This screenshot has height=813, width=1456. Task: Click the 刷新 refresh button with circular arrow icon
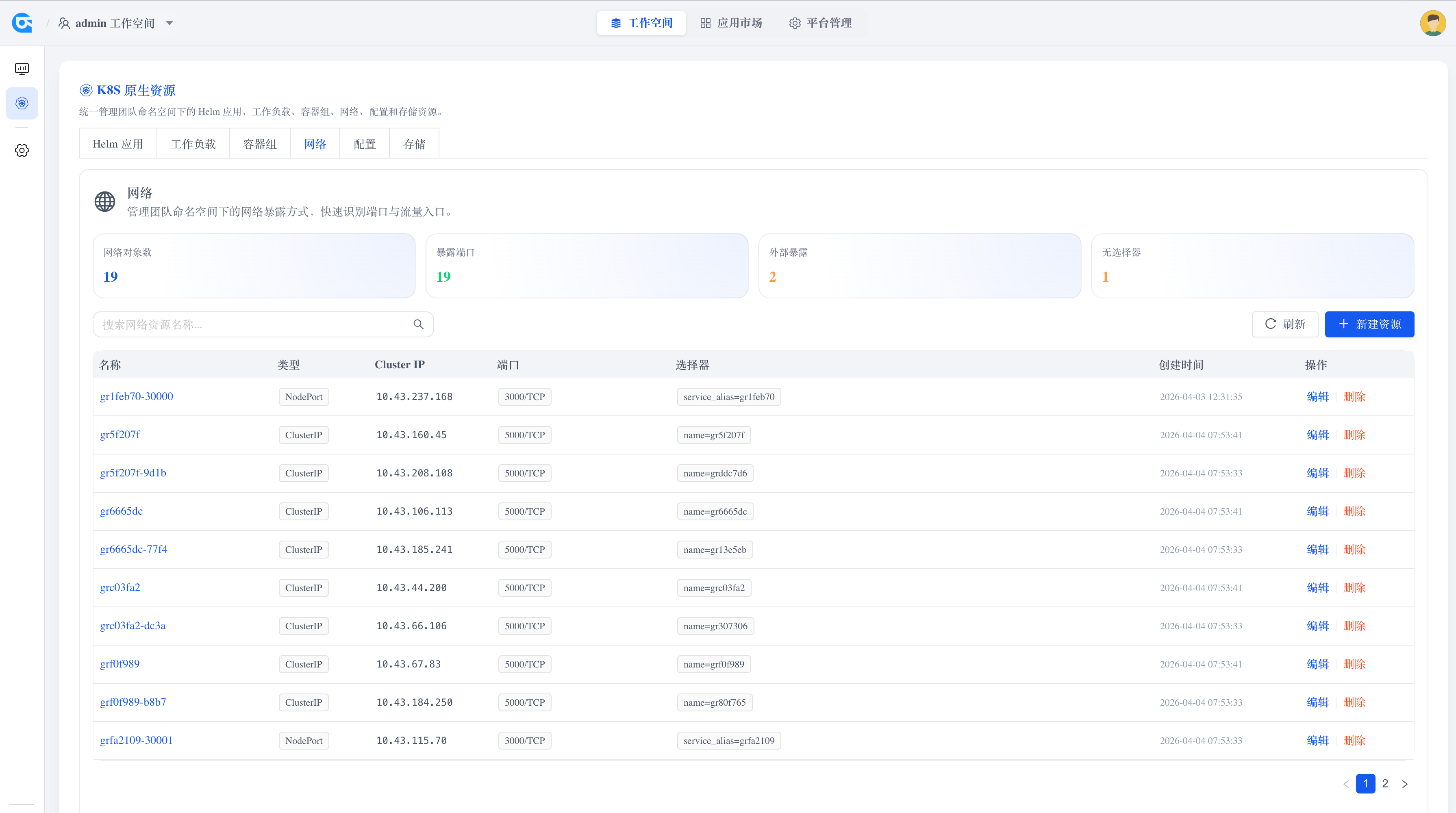tap(1285, 324)
